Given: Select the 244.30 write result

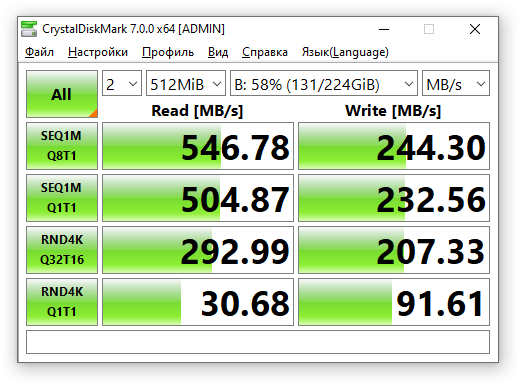Looking at the screenshot, I should tap(394, 146).
